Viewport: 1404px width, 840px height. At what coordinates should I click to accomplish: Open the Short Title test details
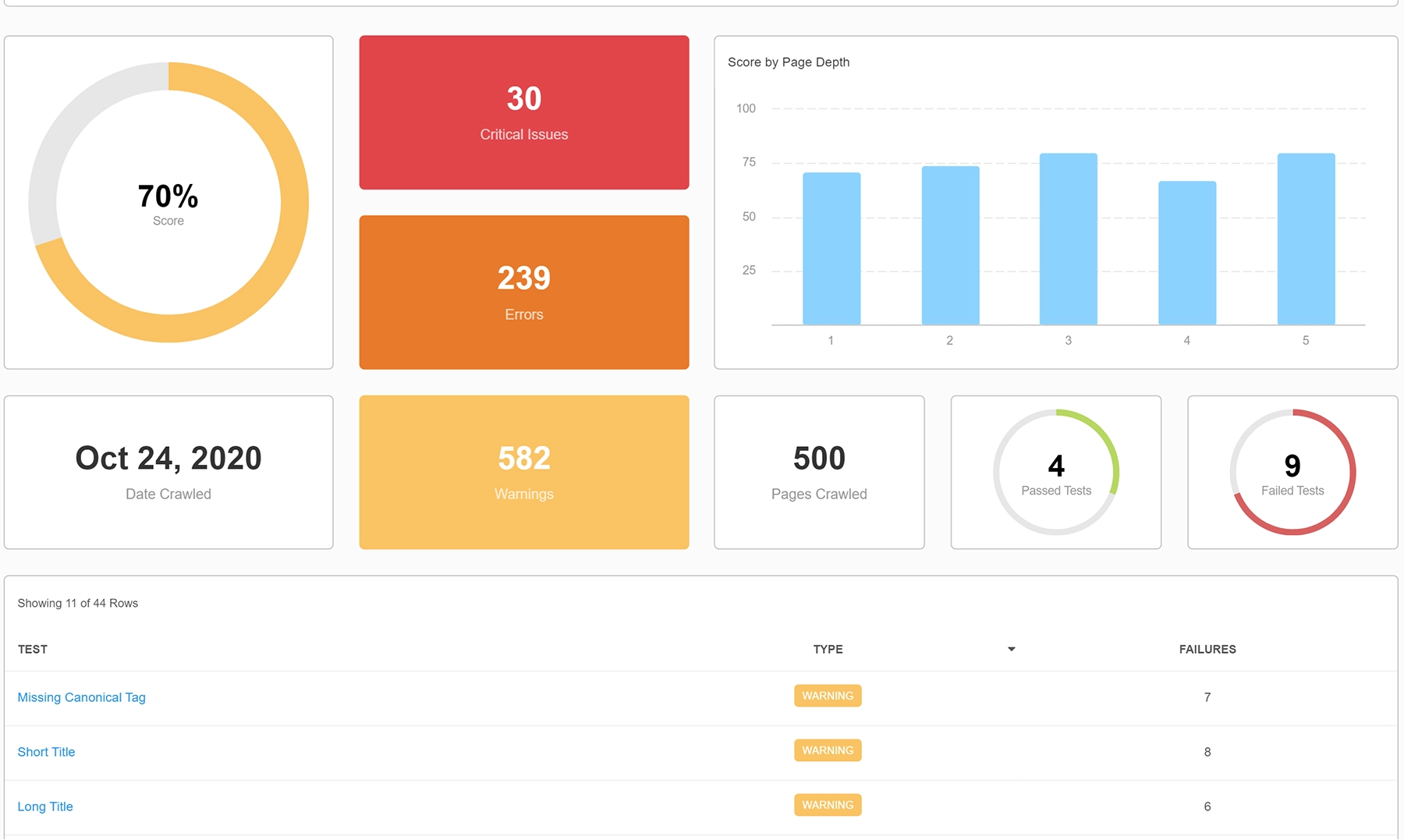click(46, 751)
